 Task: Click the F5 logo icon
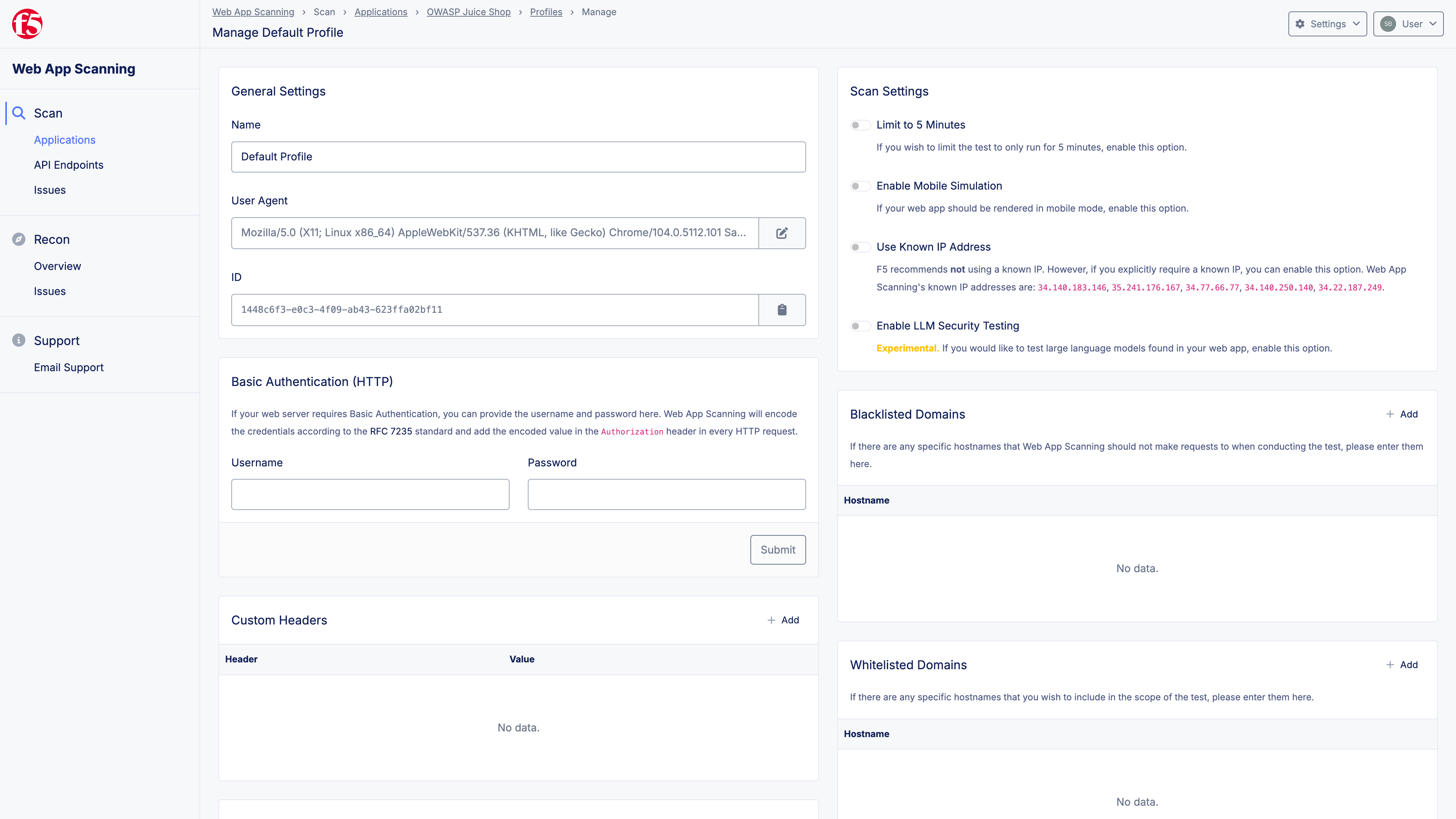(x=27, y=24)
